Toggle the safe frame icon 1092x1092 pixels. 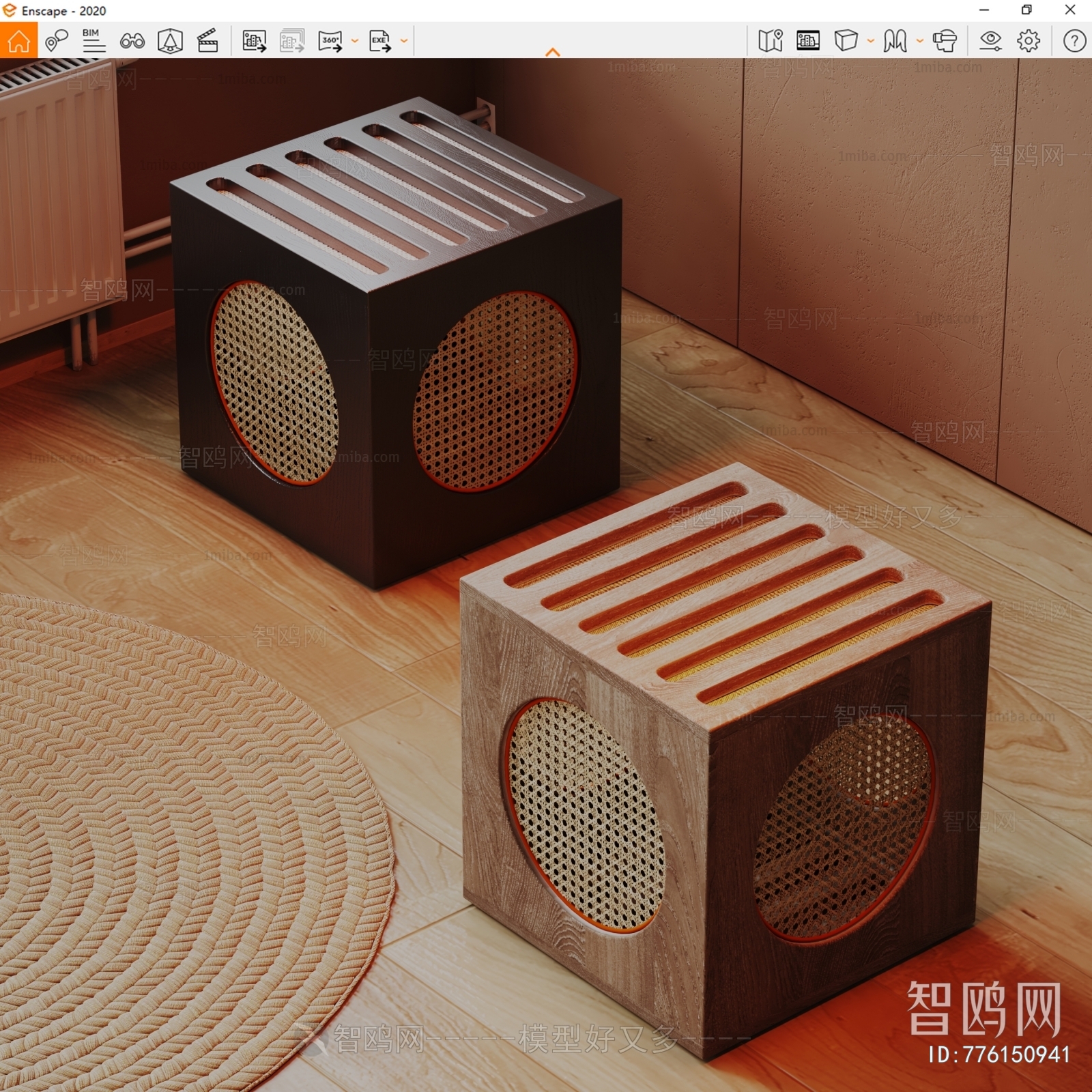click(808, 41)
